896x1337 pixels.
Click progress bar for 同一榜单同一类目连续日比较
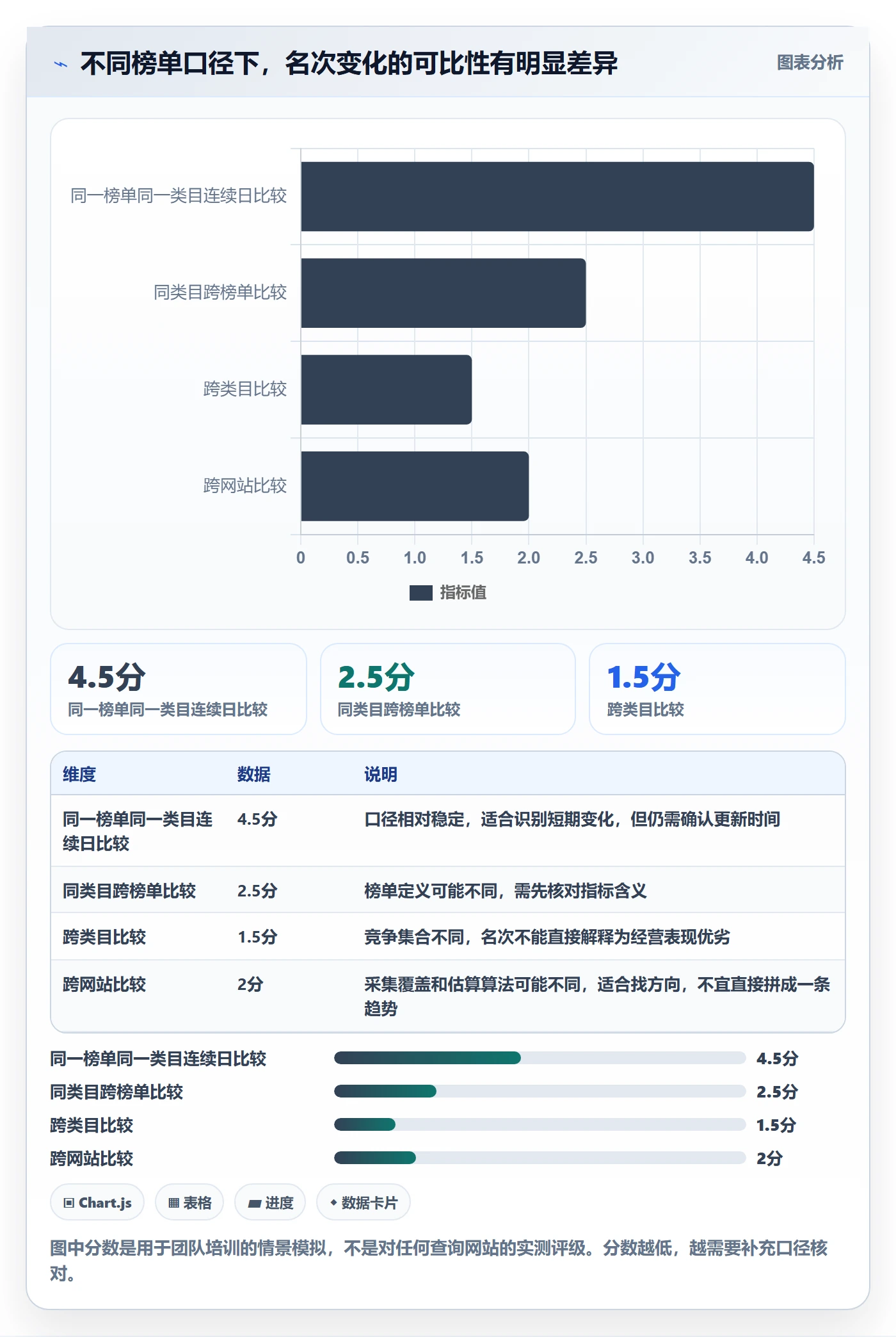click(540, 1058)
